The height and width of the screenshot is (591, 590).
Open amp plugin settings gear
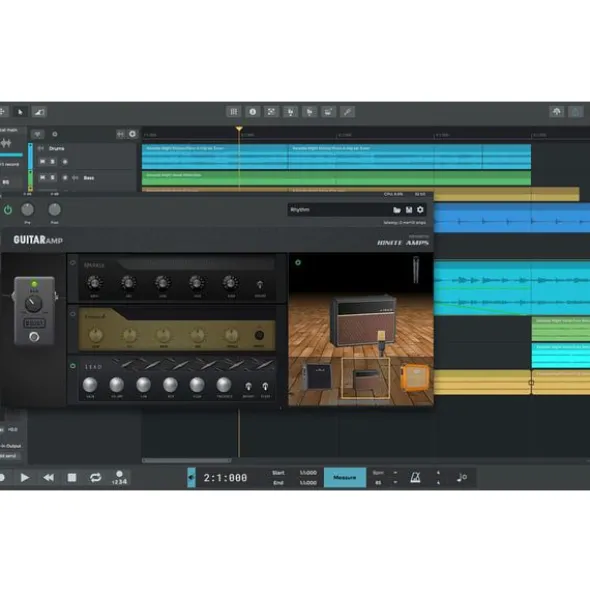[x=420, y=210]
